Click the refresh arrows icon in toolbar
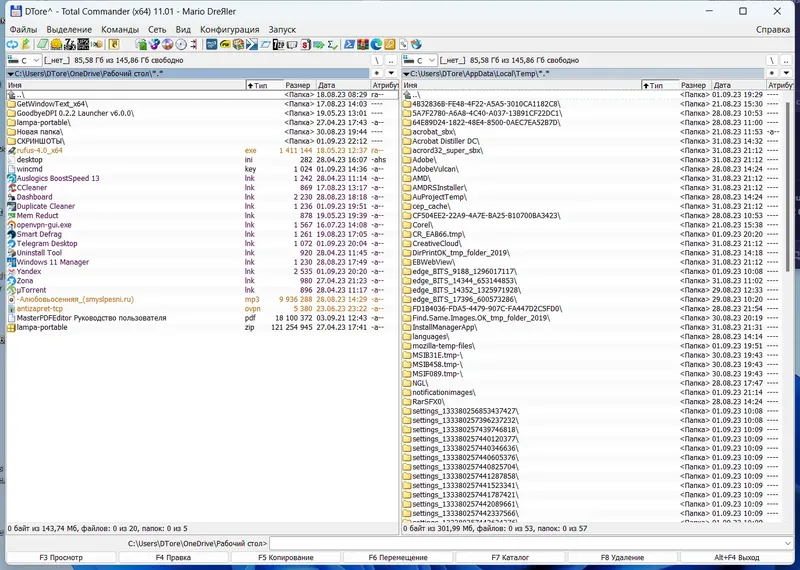Image resolution: width=800 pixels, height=570 pixels. point(10,44)
